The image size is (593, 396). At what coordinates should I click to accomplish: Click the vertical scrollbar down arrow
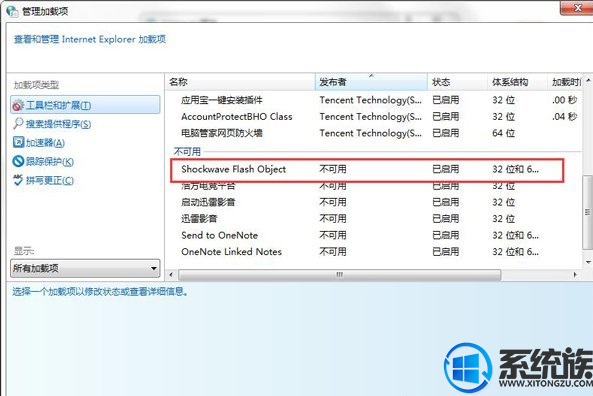tap(588, 262)
